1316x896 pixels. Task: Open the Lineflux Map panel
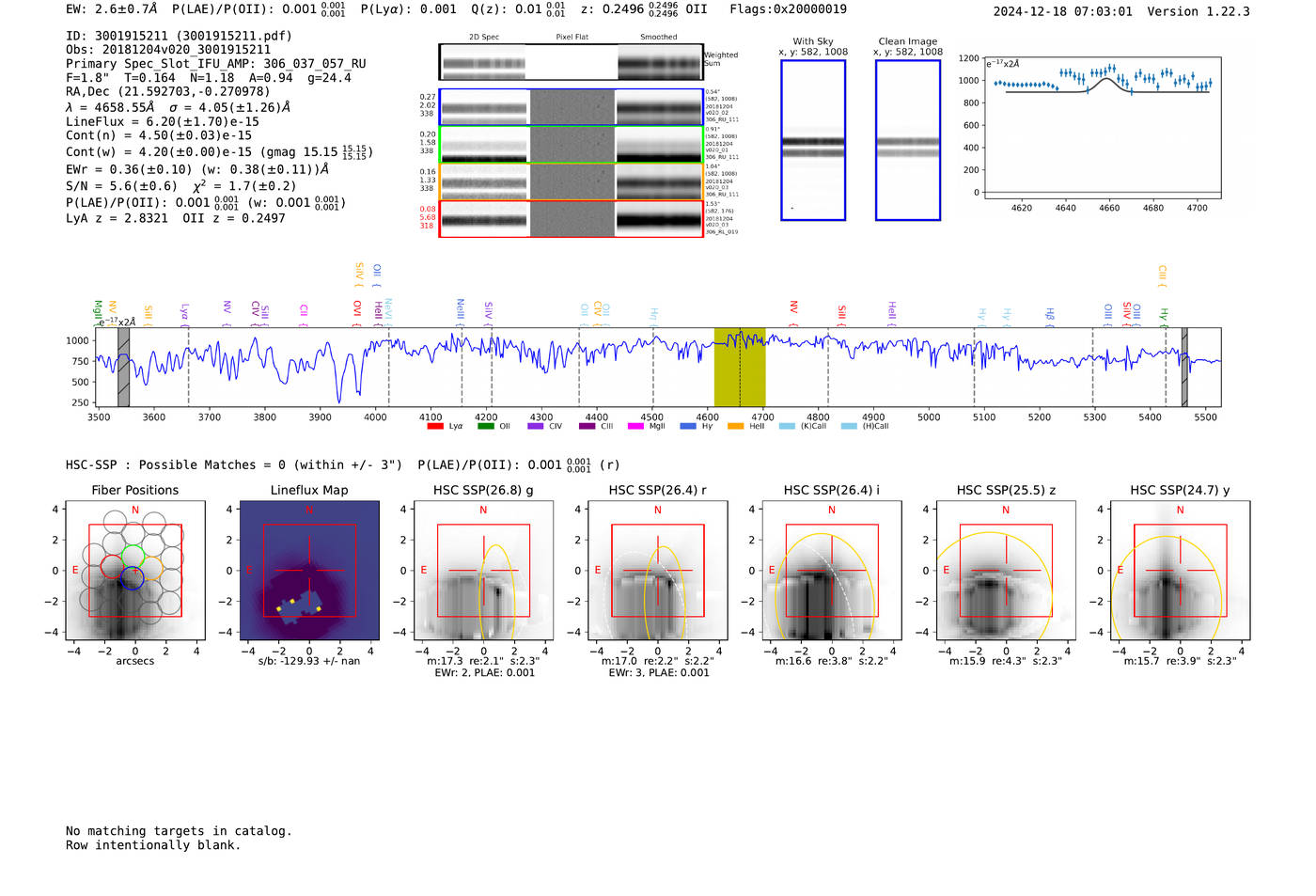coord(309,571)
